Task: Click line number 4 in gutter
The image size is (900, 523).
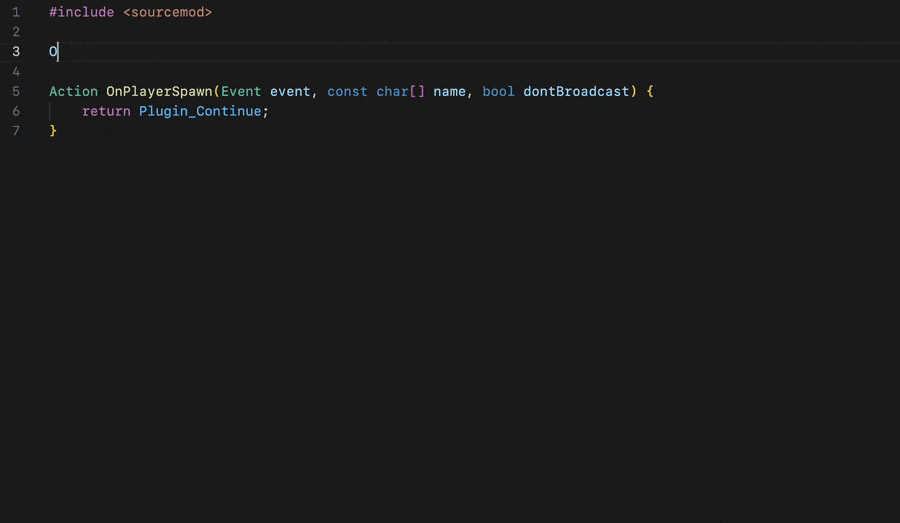Action: click(x=16, y=72)
